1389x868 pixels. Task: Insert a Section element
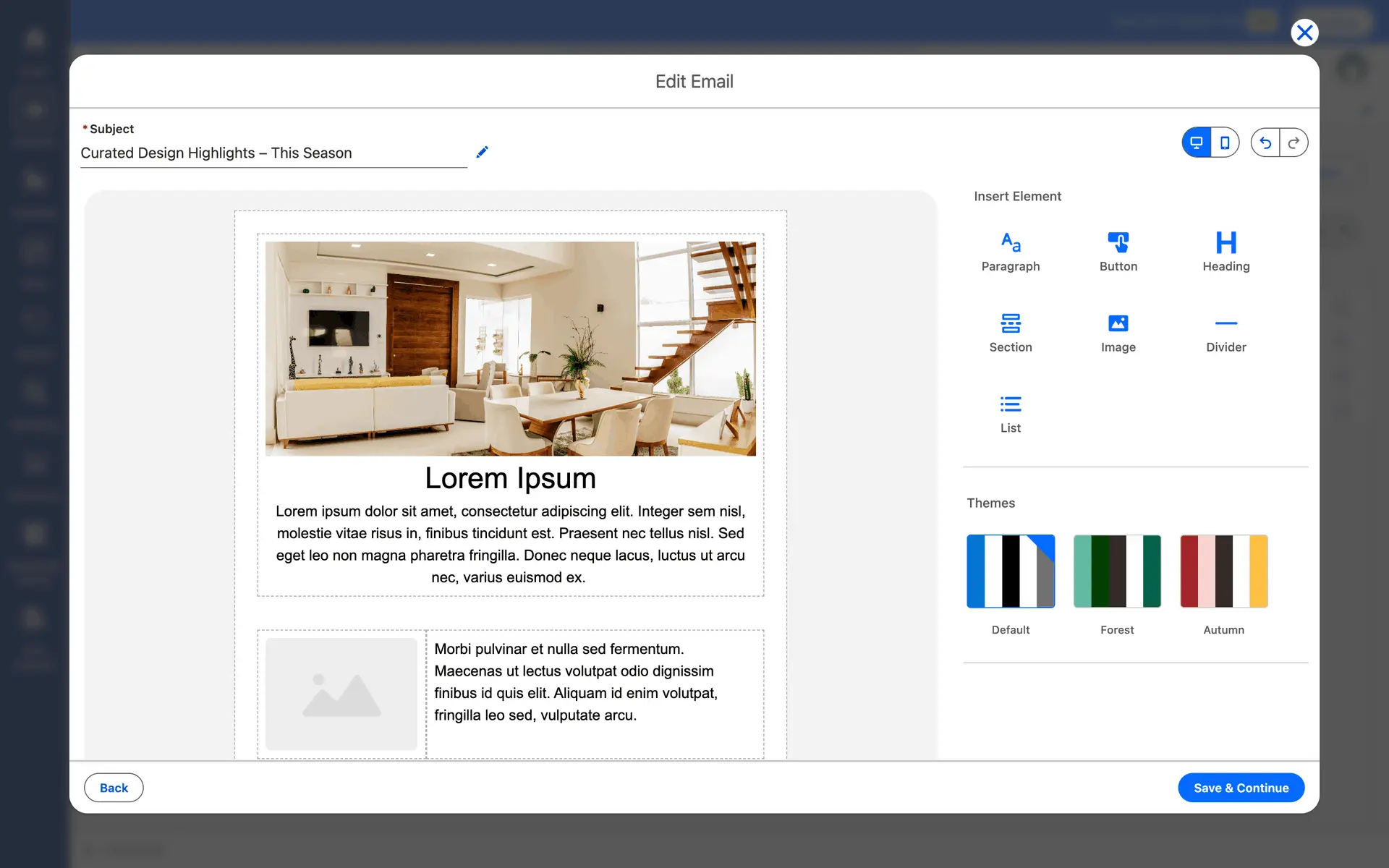click(x=1010, y=332)
